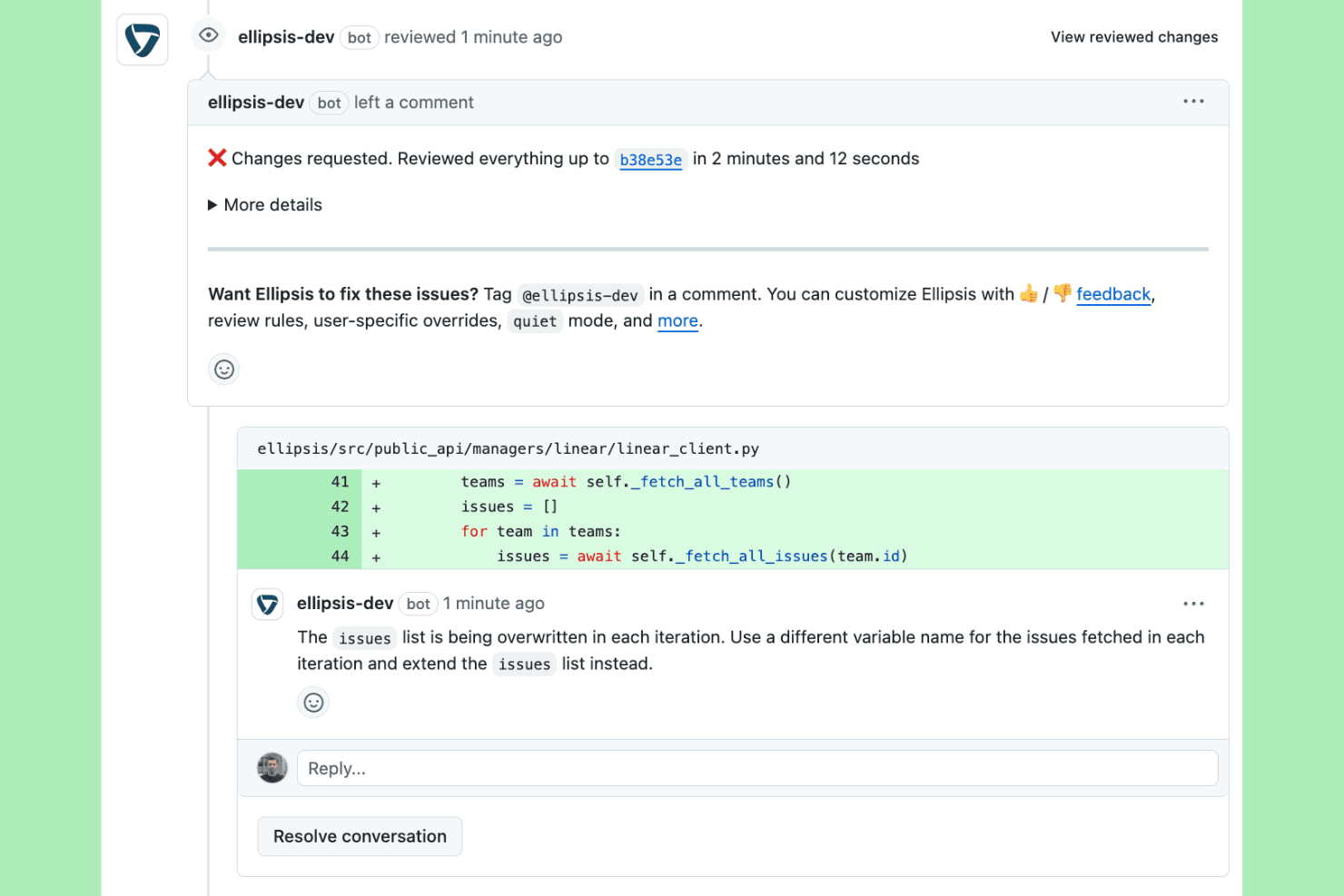Open ellipsis-dev avatar in inline comment
1344x896 pixels.
point(267,604)
